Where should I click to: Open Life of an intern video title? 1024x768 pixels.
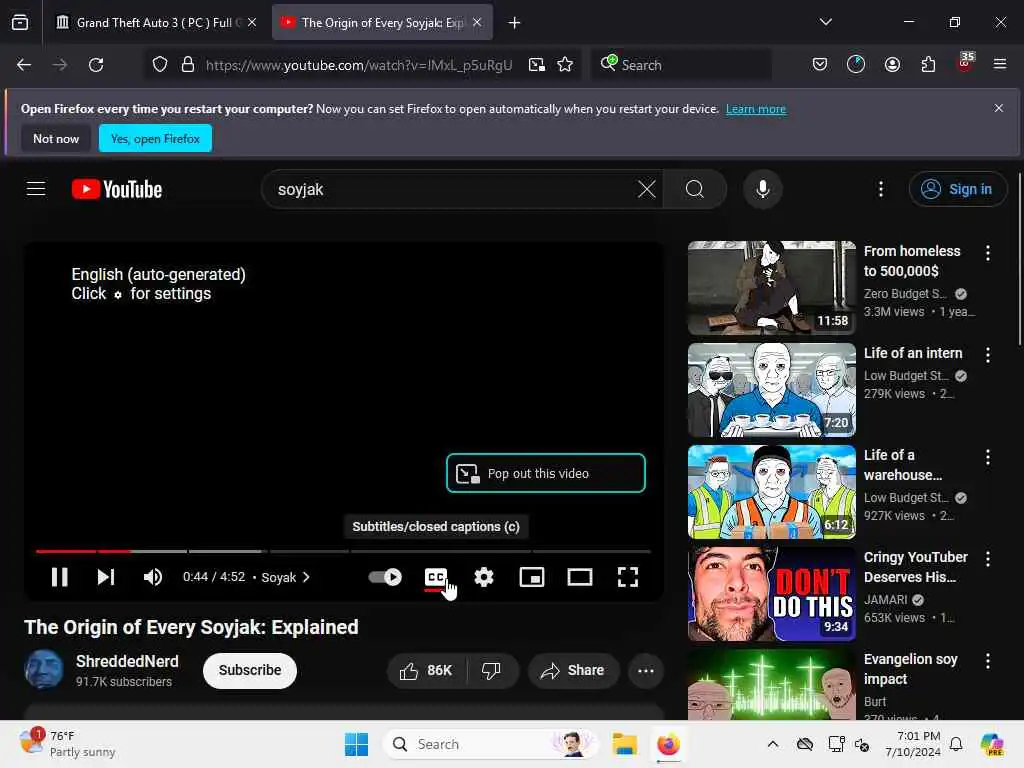pyautogui.click(x=913, y=353)
